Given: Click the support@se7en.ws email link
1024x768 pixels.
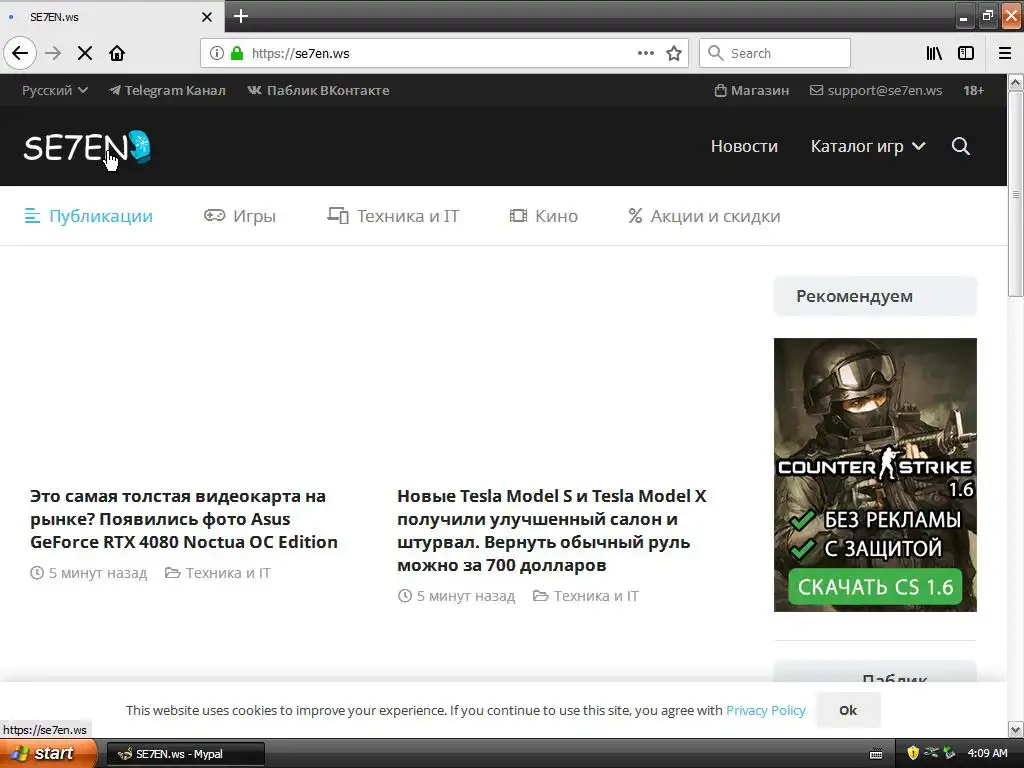Looking at the screenshot, I should click(x=876, y=90).
